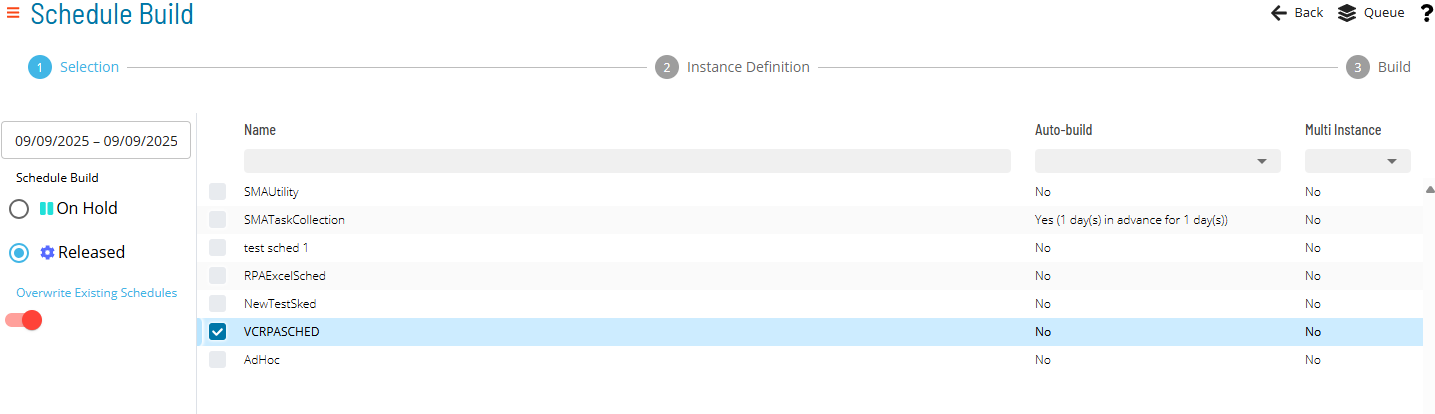Open the Multi Instance filter dropdown
Screen dimensions: 1435x414
[1358, 161]
